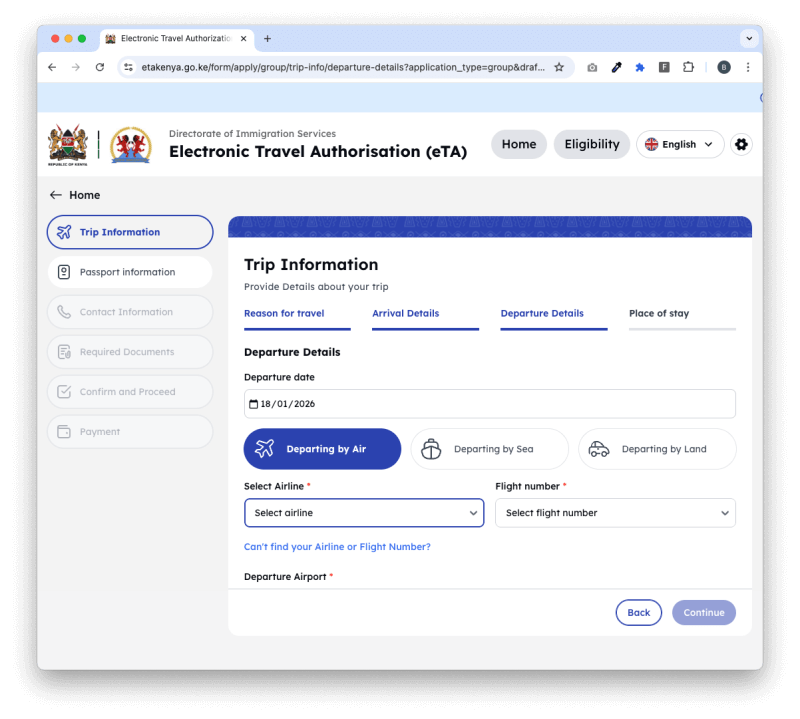This screenshot has width=800, height=719.
Task: Click the Home button in header
Action: (x=519, y=144)
